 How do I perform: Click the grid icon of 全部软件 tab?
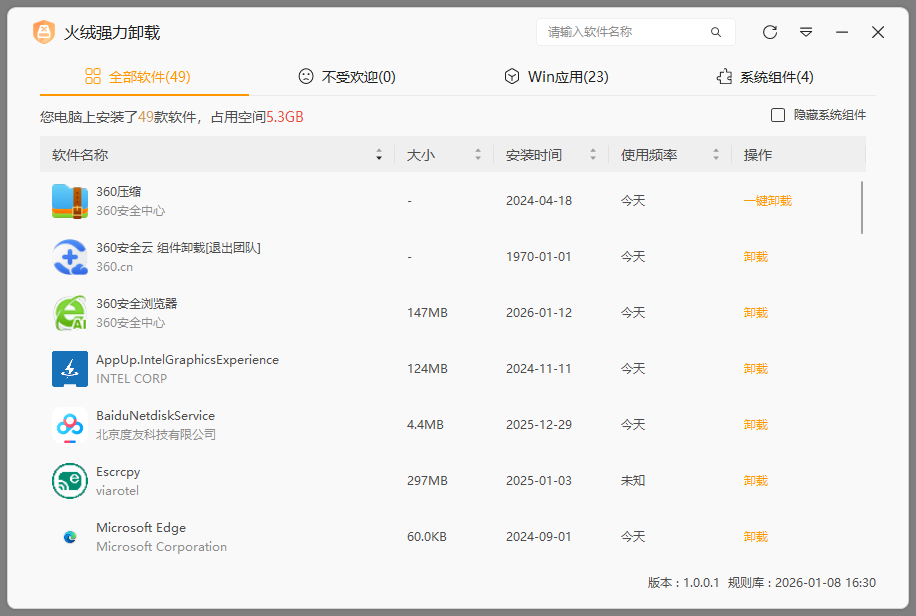tap(93, 77)
